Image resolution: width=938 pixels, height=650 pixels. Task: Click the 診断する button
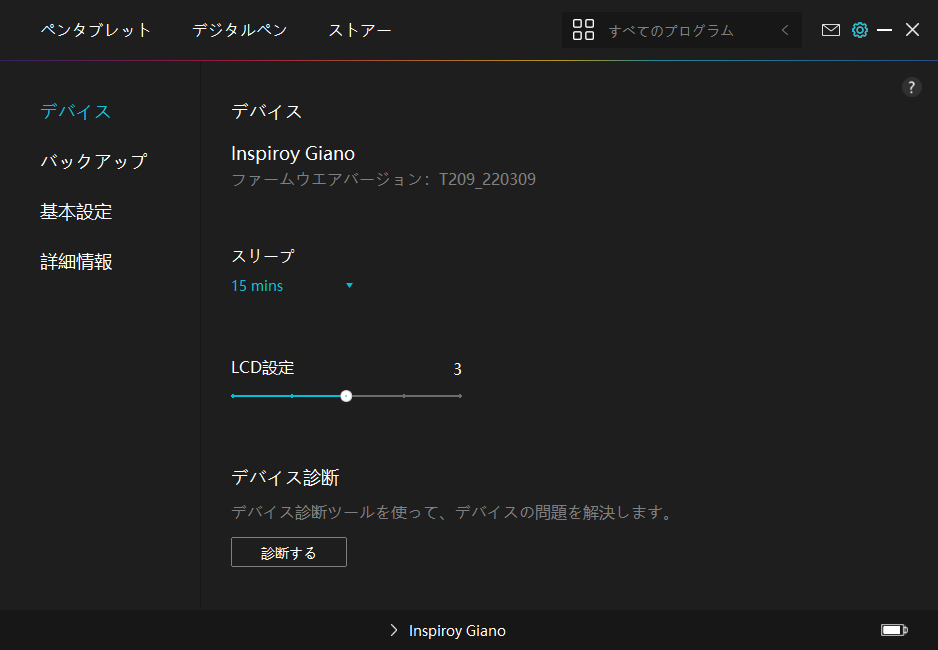(288, 552)
